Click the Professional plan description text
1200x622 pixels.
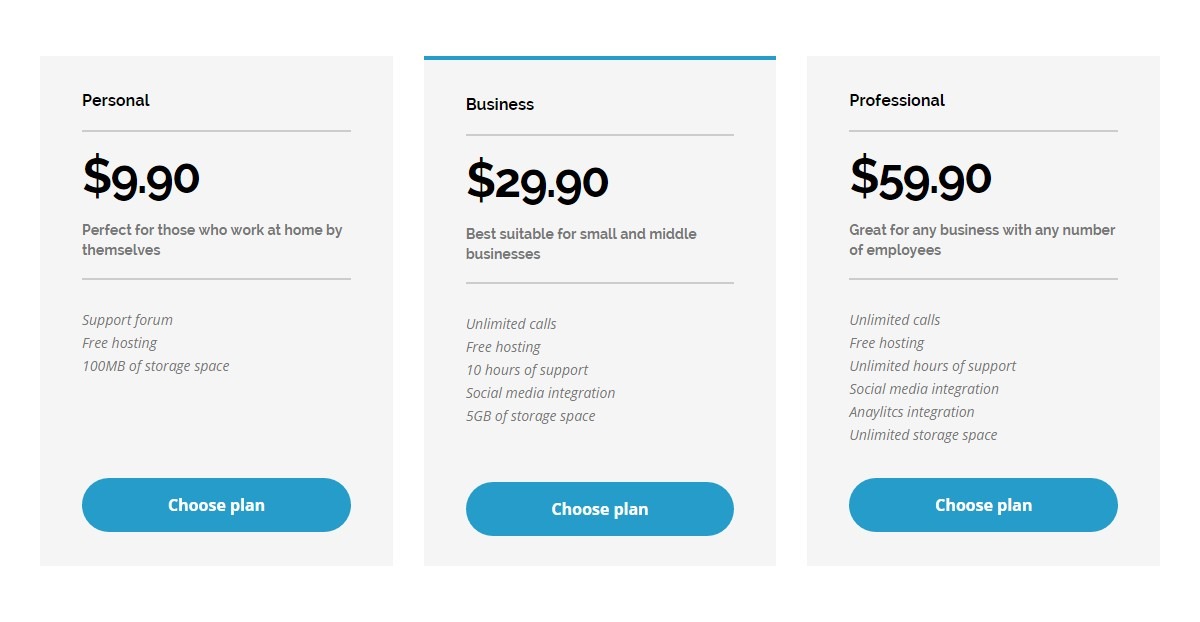click(982, 240)
